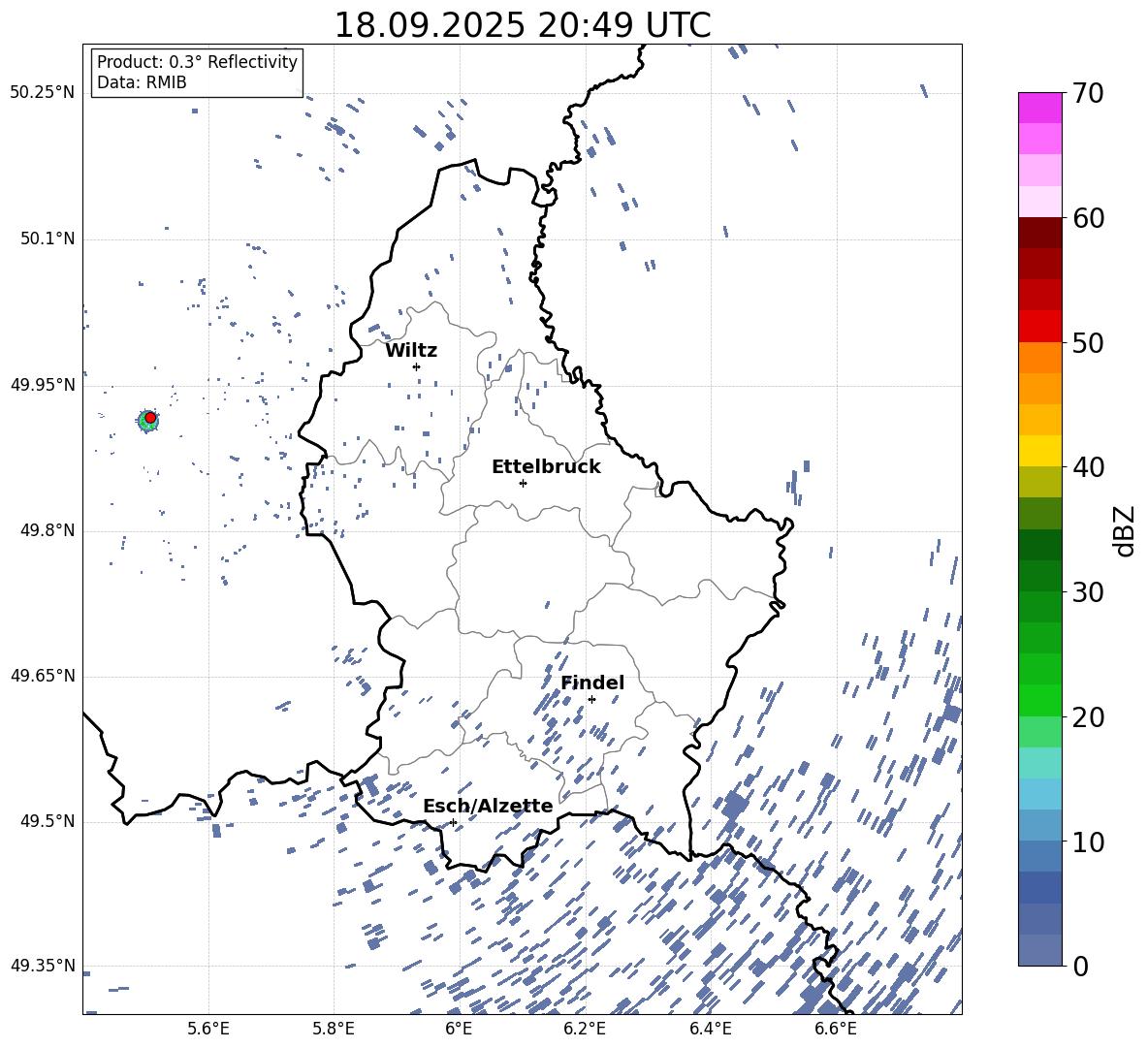The image size is (1148, 1048).
Task: Click the magenta swatch at the colorbar top
Action: [1039, 108]
